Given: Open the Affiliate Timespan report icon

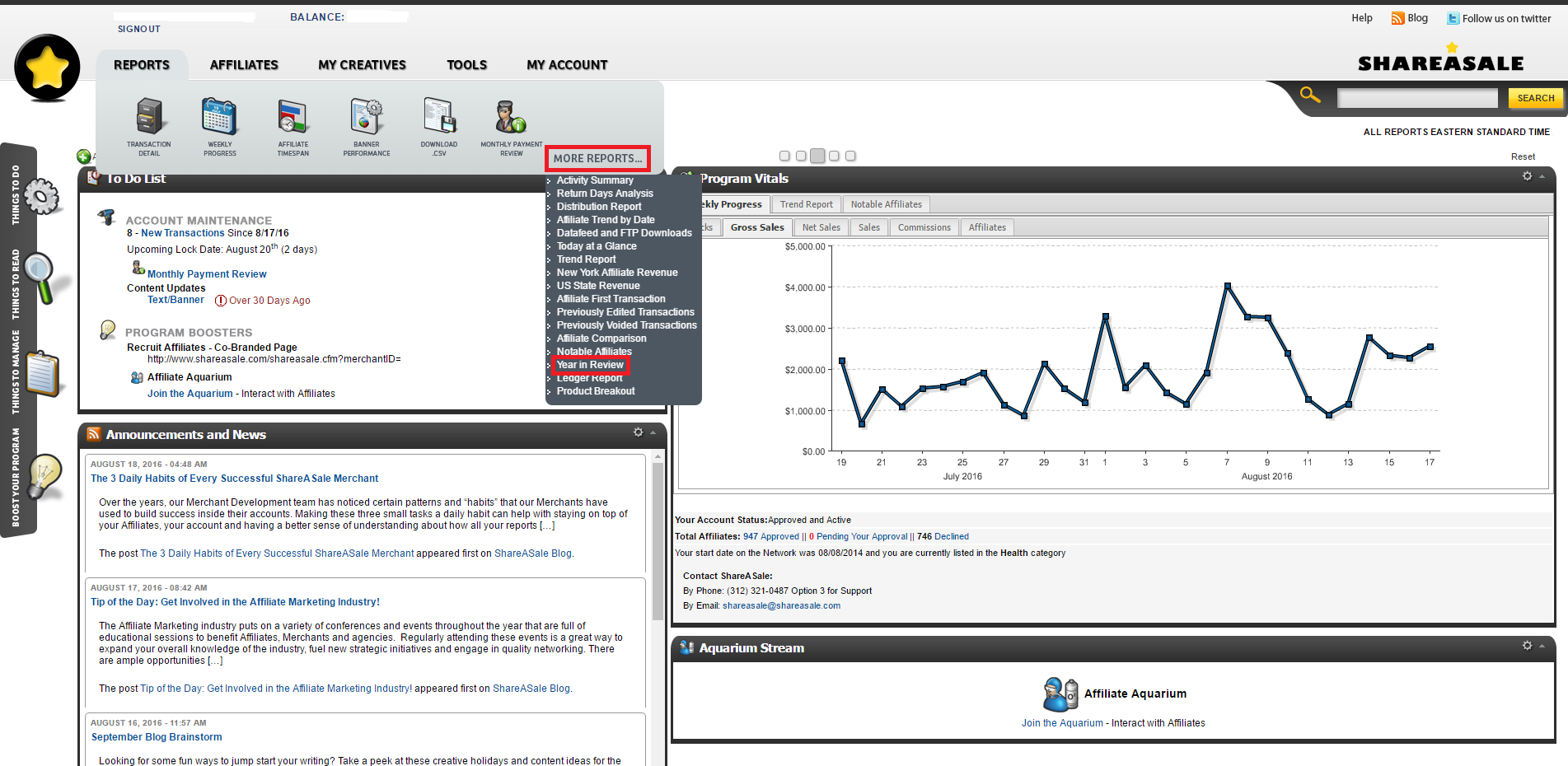Looking at the screenshot, I should click(293, 116).
